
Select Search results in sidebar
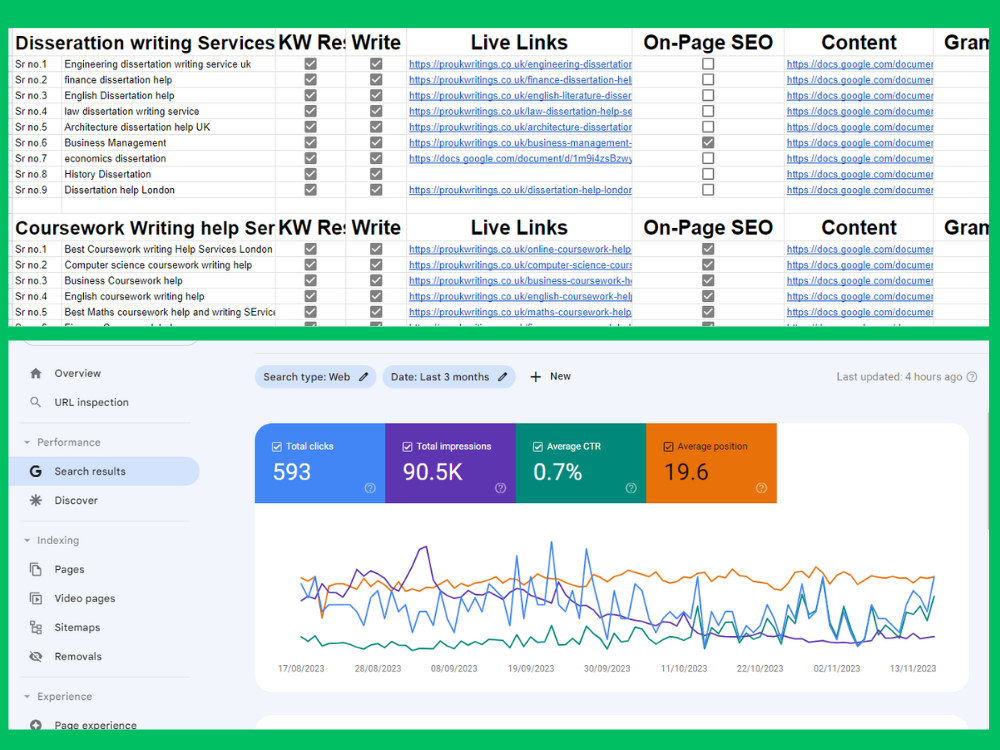[x=103, y=471]
